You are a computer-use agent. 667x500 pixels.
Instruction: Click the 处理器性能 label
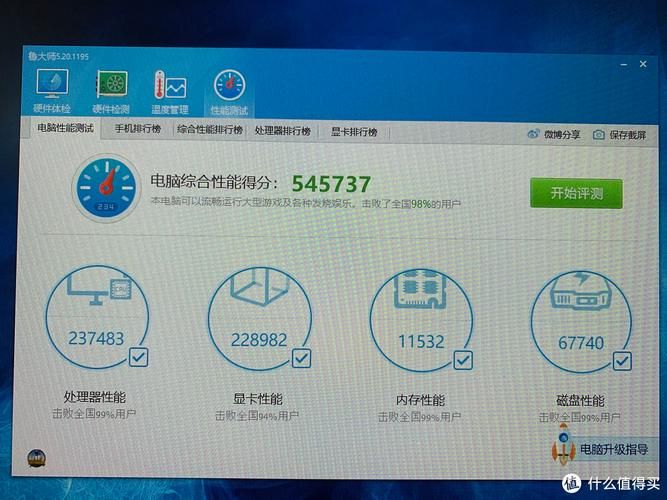click(x=94, y=397)
